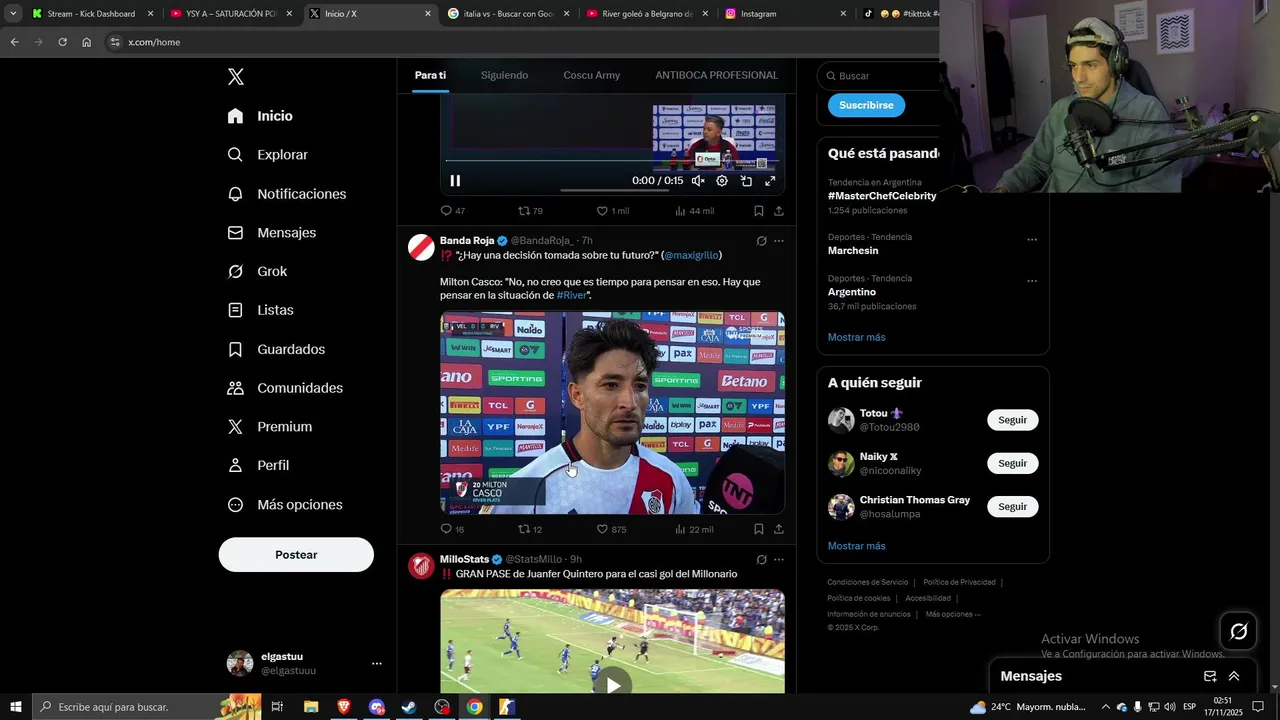The width and height of the screenshot is (1280, 720).
Task: Repost the top post with 79 reposts
Action: coord(530,211)
